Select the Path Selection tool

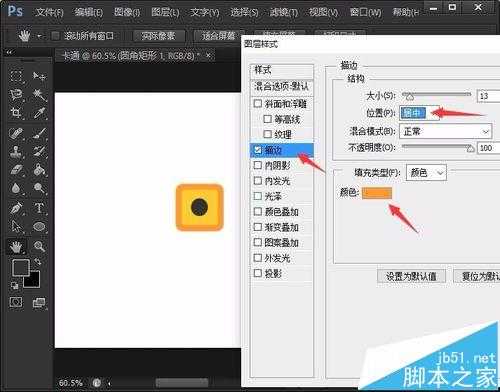coord(16,227)
